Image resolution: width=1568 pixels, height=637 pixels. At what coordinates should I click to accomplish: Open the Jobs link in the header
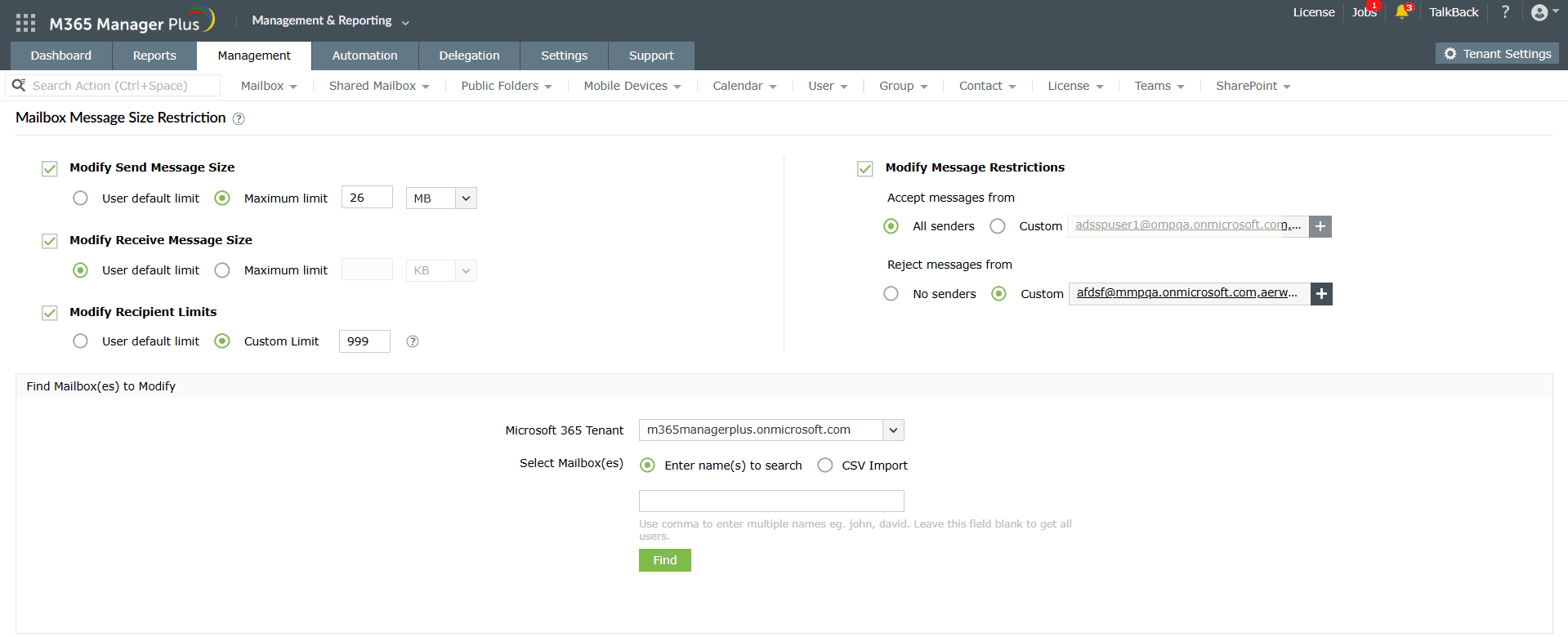1364,12
